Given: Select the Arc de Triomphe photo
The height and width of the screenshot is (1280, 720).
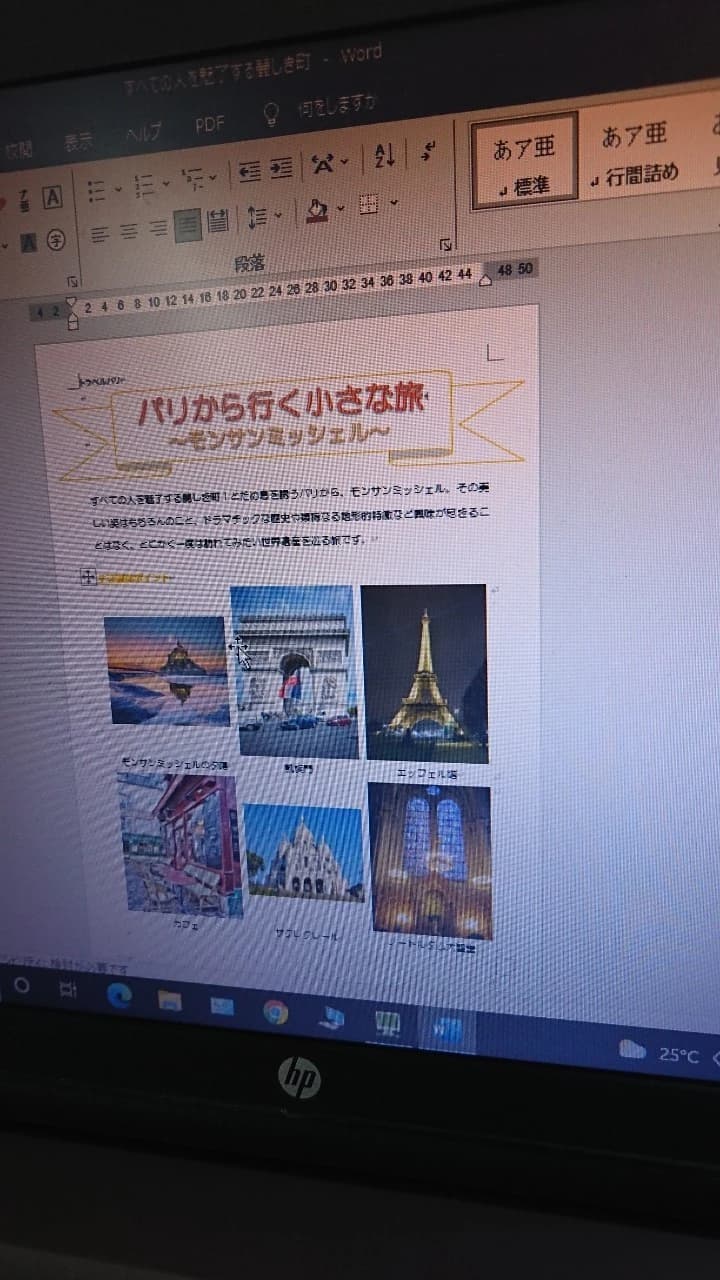Looking at the screenshot, I should tap(294, 673).
